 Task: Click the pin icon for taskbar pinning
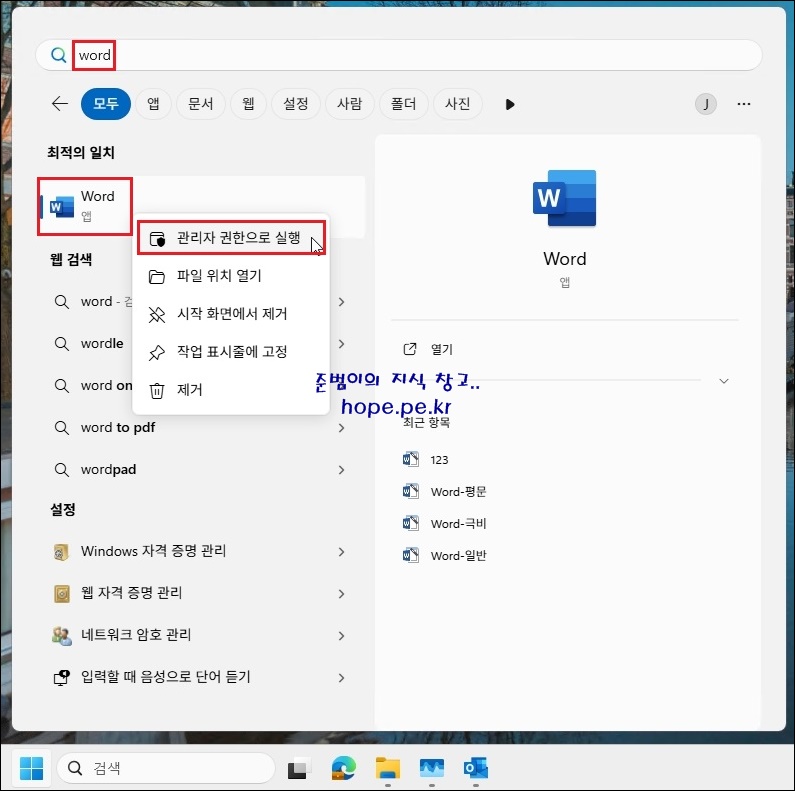[x=157, y=353]
